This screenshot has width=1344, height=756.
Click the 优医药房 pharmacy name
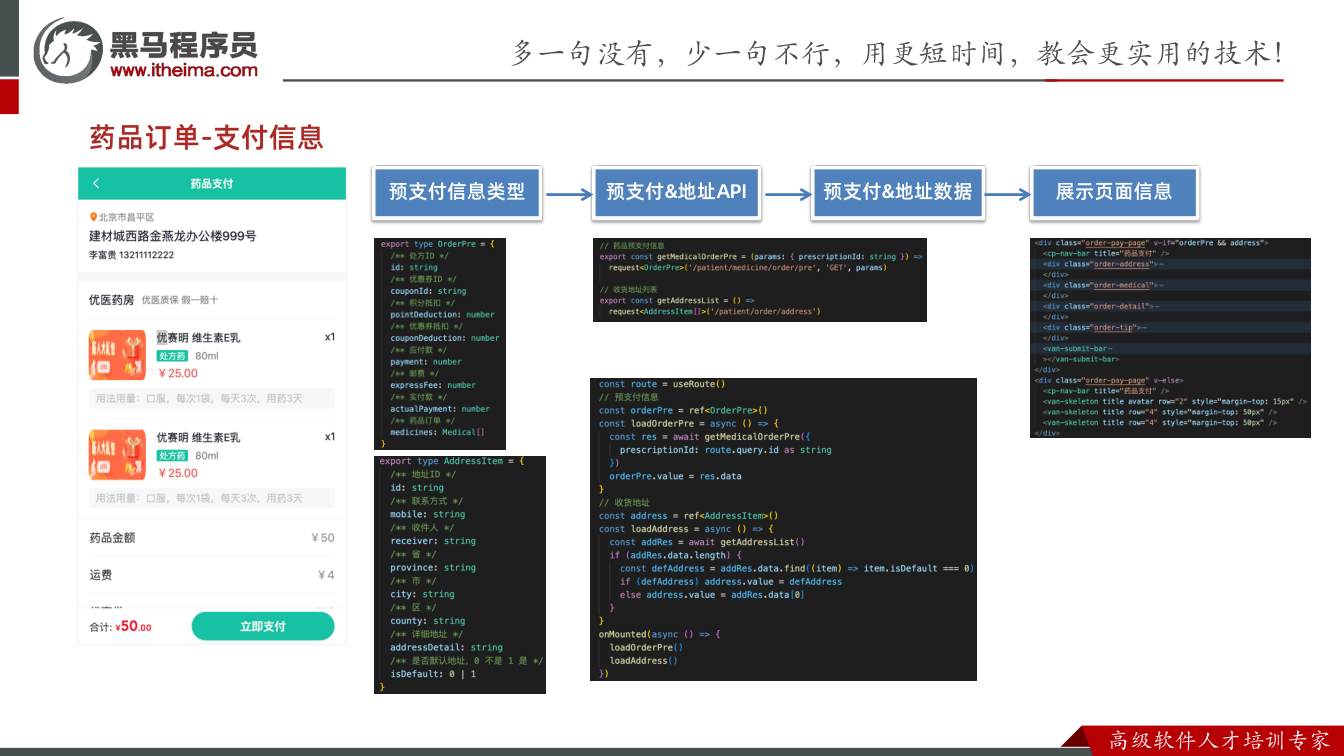111,299
